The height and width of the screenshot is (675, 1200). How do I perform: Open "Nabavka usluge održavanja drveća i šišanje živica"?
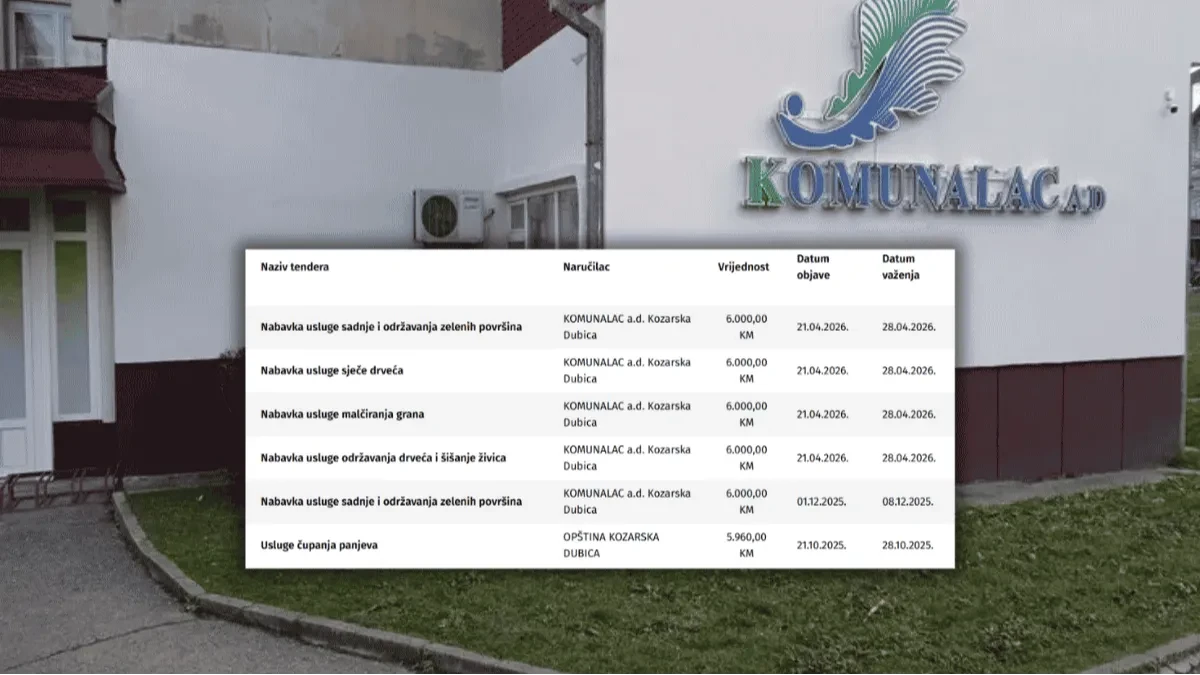383,458
